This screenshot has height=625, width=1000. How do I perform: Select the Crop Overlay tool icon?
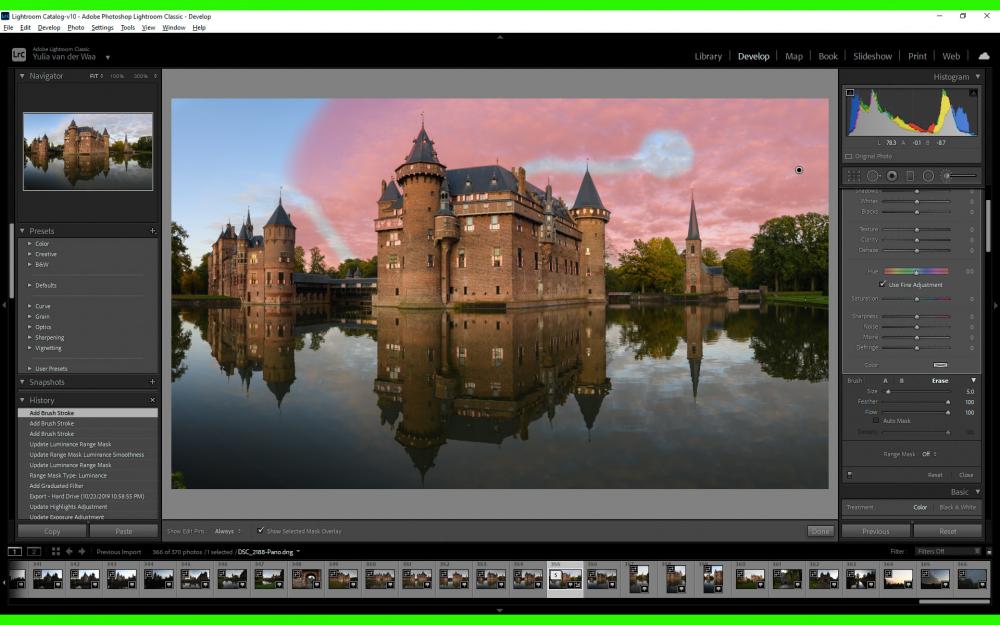point(854,176)
